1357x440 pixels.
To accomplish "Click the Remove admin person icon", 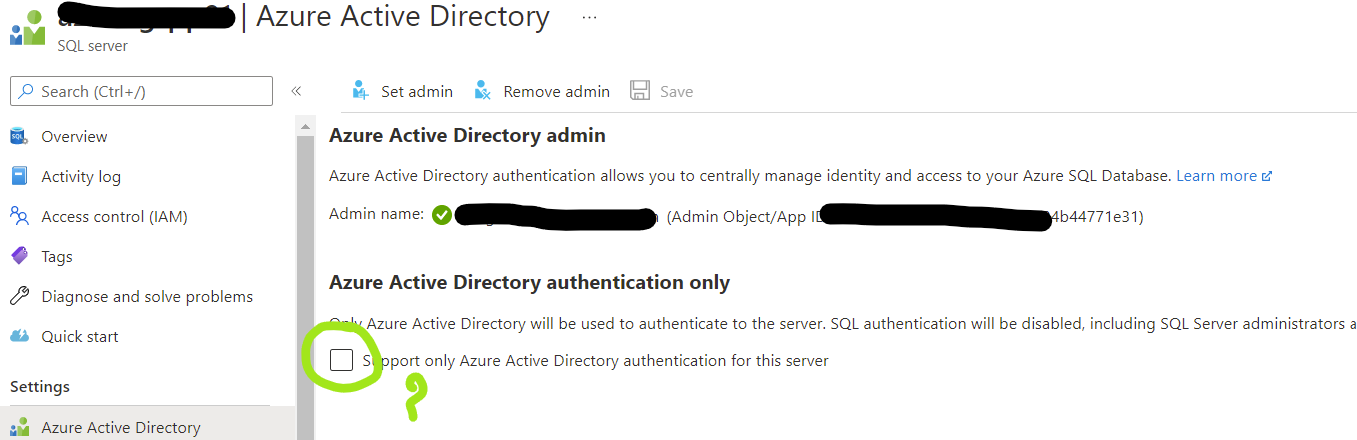I will tap(483, 91).
